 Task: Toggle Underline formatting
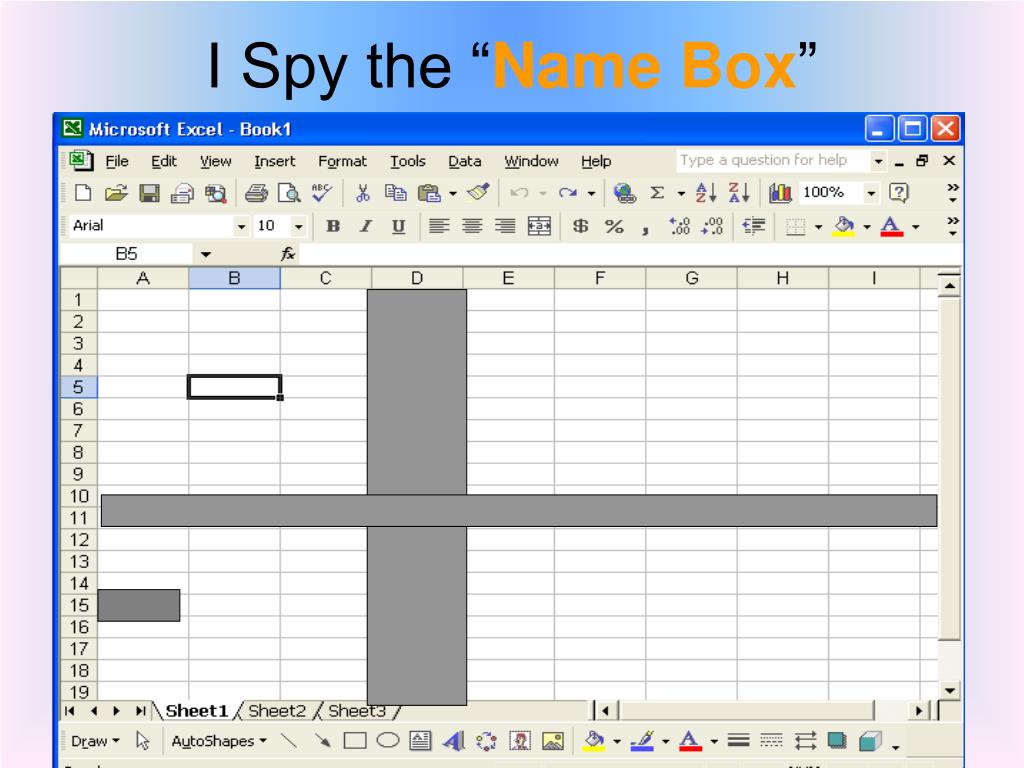pyautogui.click(x=398, y=227)
